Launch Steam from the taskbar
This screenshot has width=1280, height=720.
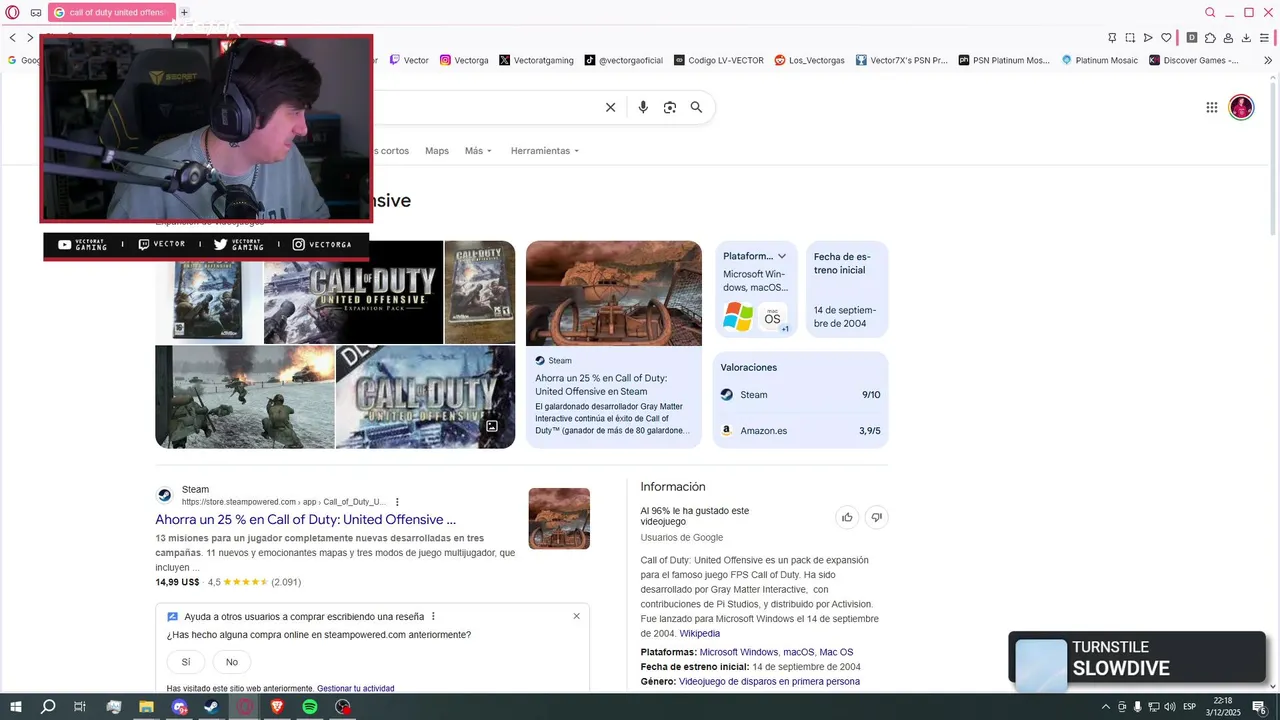pos(212,707)
